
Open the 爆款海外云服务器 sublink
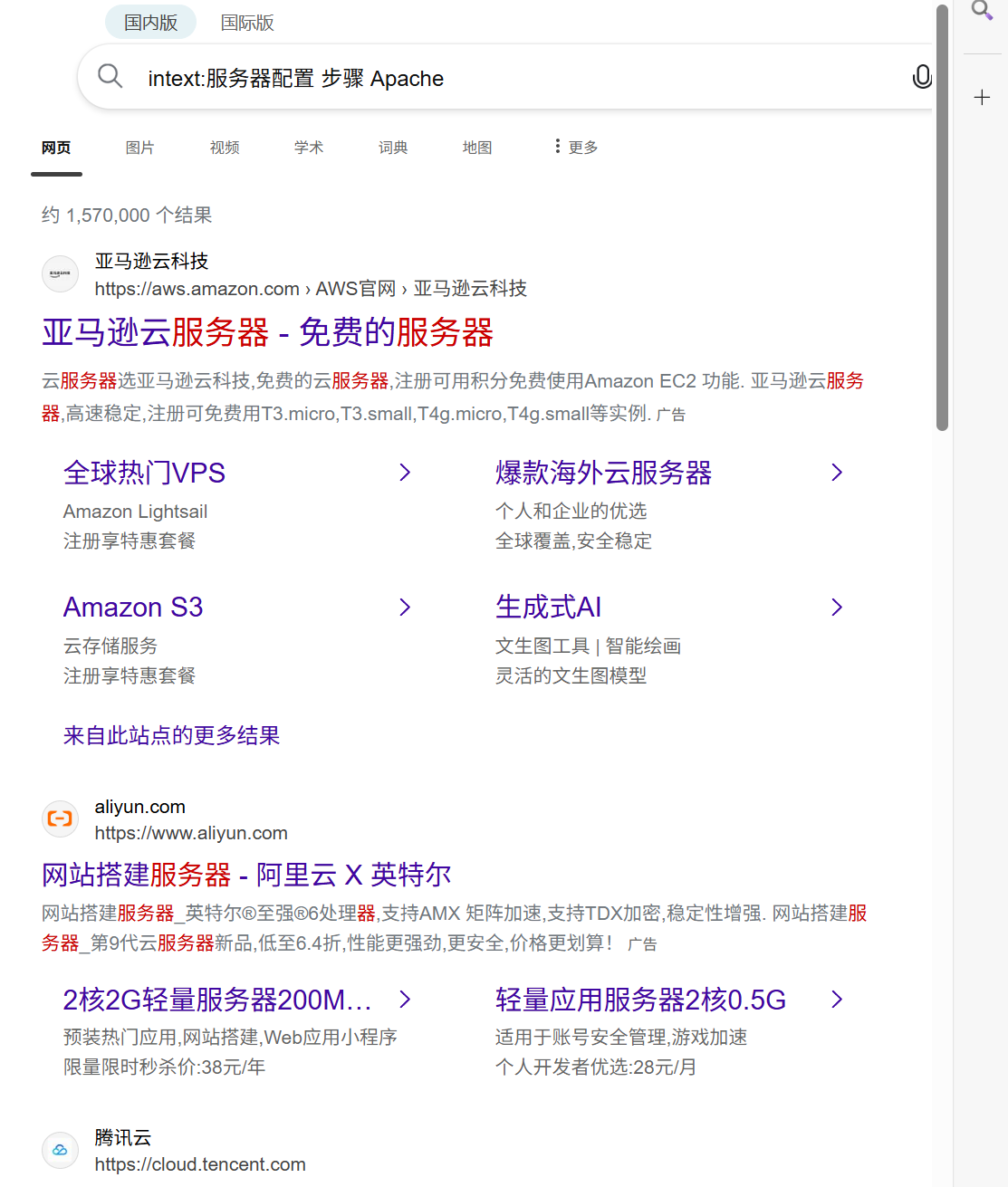click(603, 473)
